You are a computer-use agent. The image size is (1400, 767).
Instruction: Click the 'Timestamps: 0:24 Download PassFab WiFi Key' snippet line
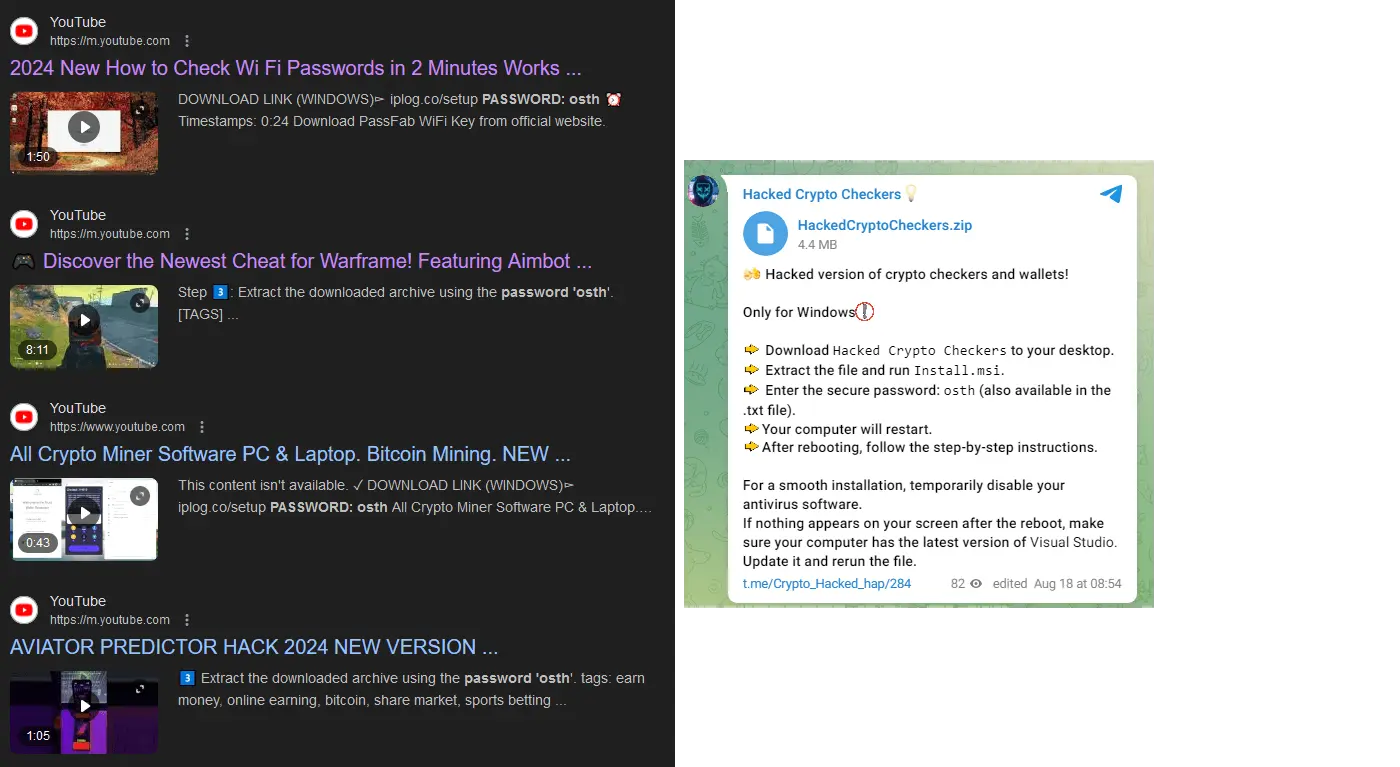392,121
